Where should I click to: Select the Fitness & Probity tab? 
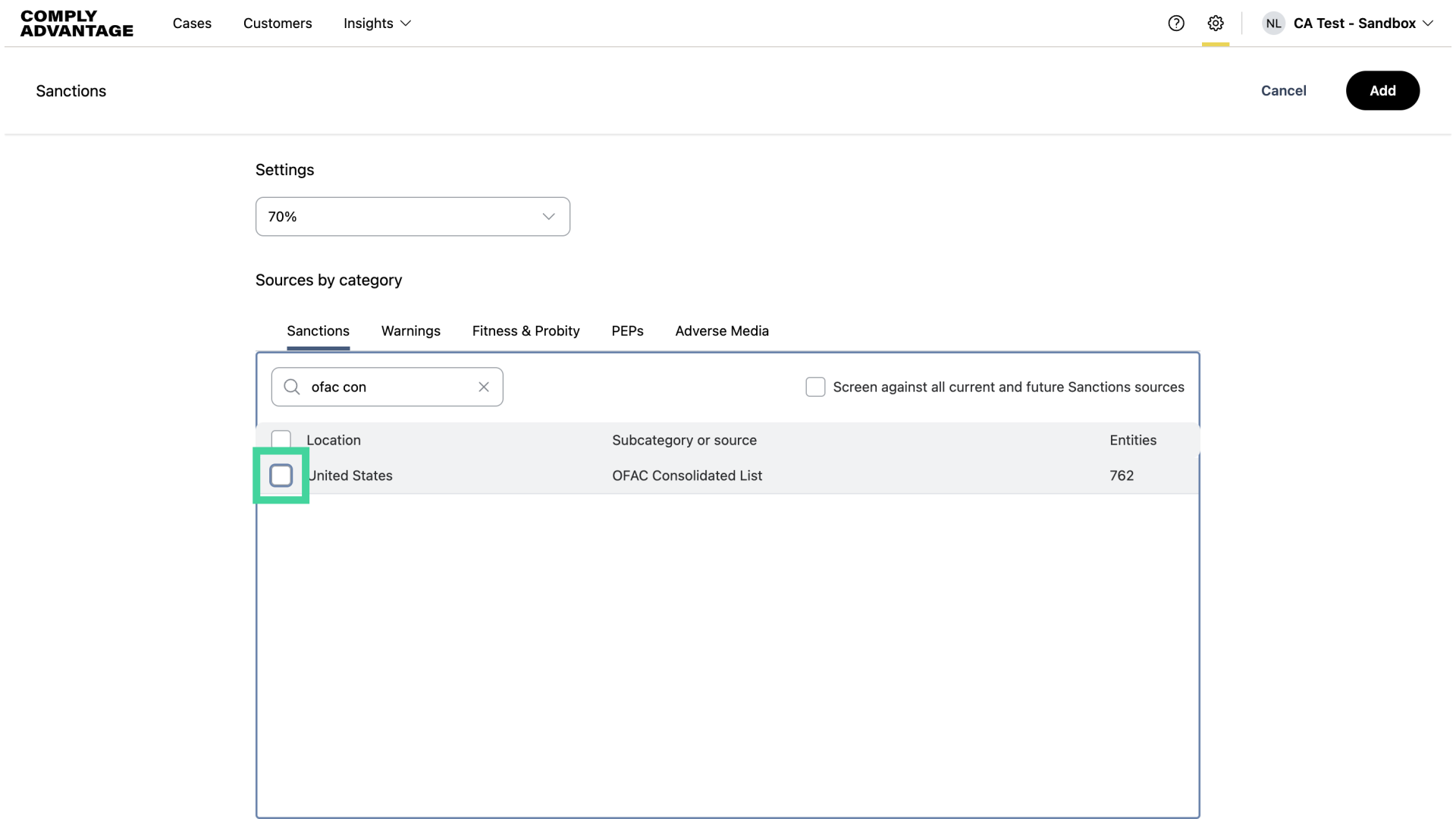(526, 331)
